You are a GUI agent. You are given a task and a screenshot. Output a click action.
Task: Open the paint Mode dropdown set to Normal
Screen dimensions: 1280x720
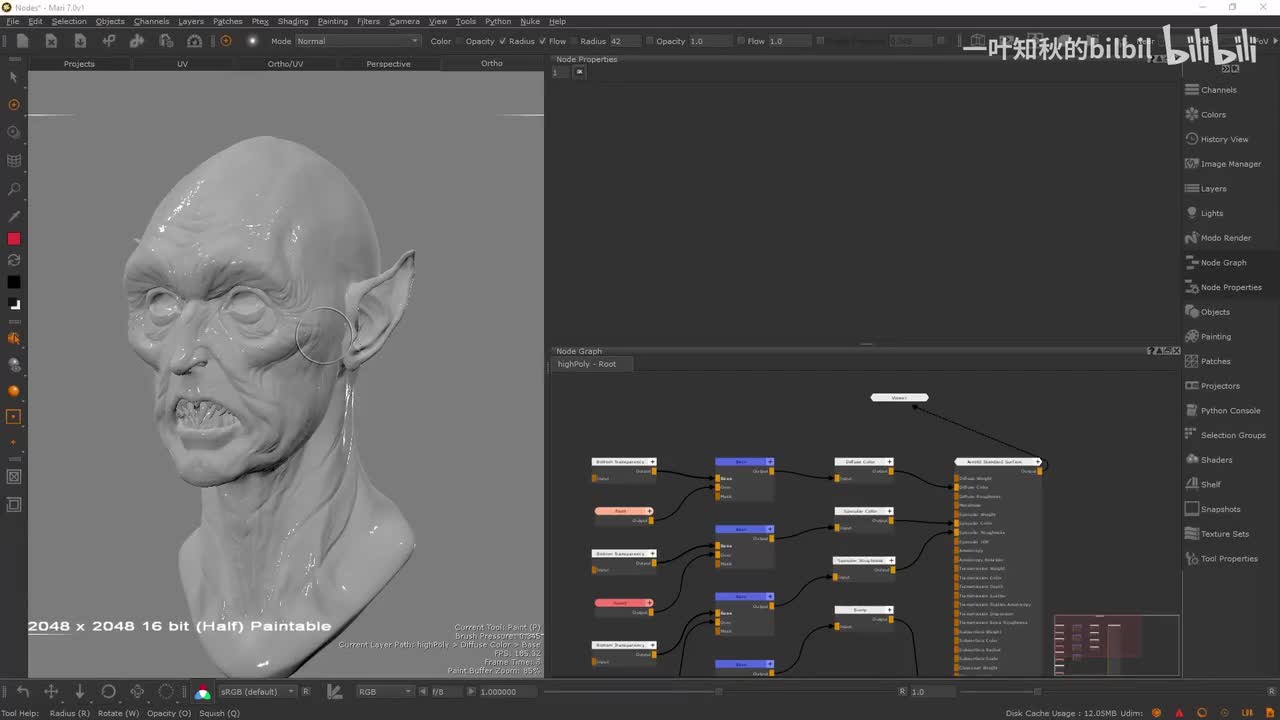click(x=357, y=41)
